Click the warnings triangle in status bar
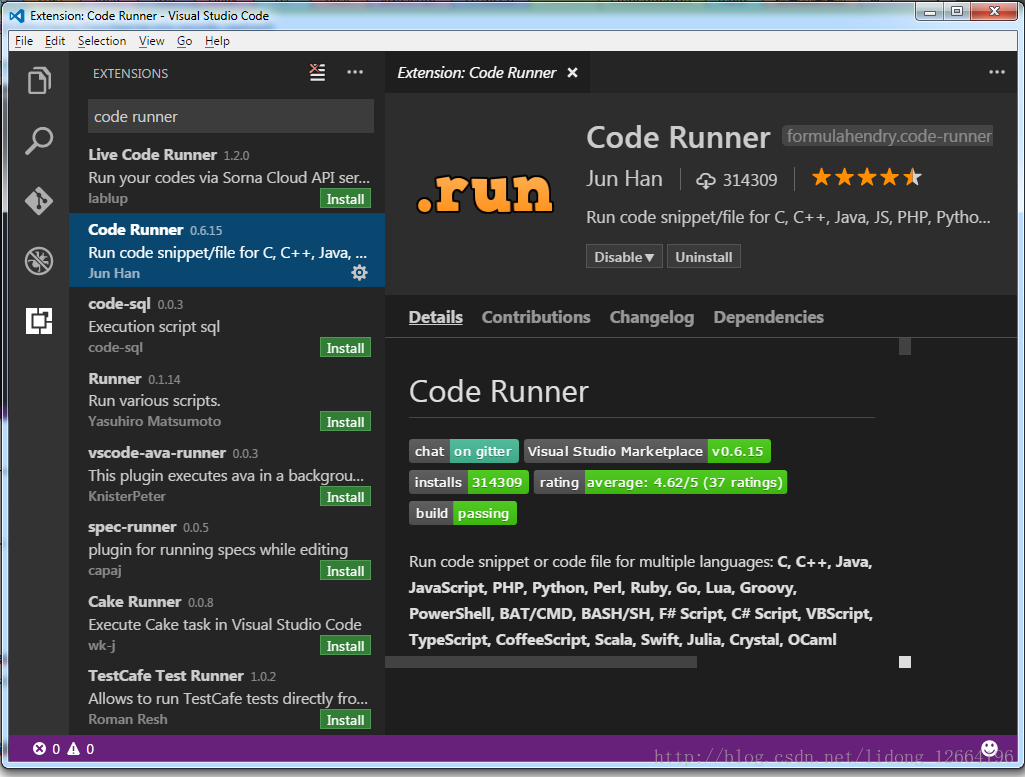The height and width of the screenshot is (777, 1025). 74,749
